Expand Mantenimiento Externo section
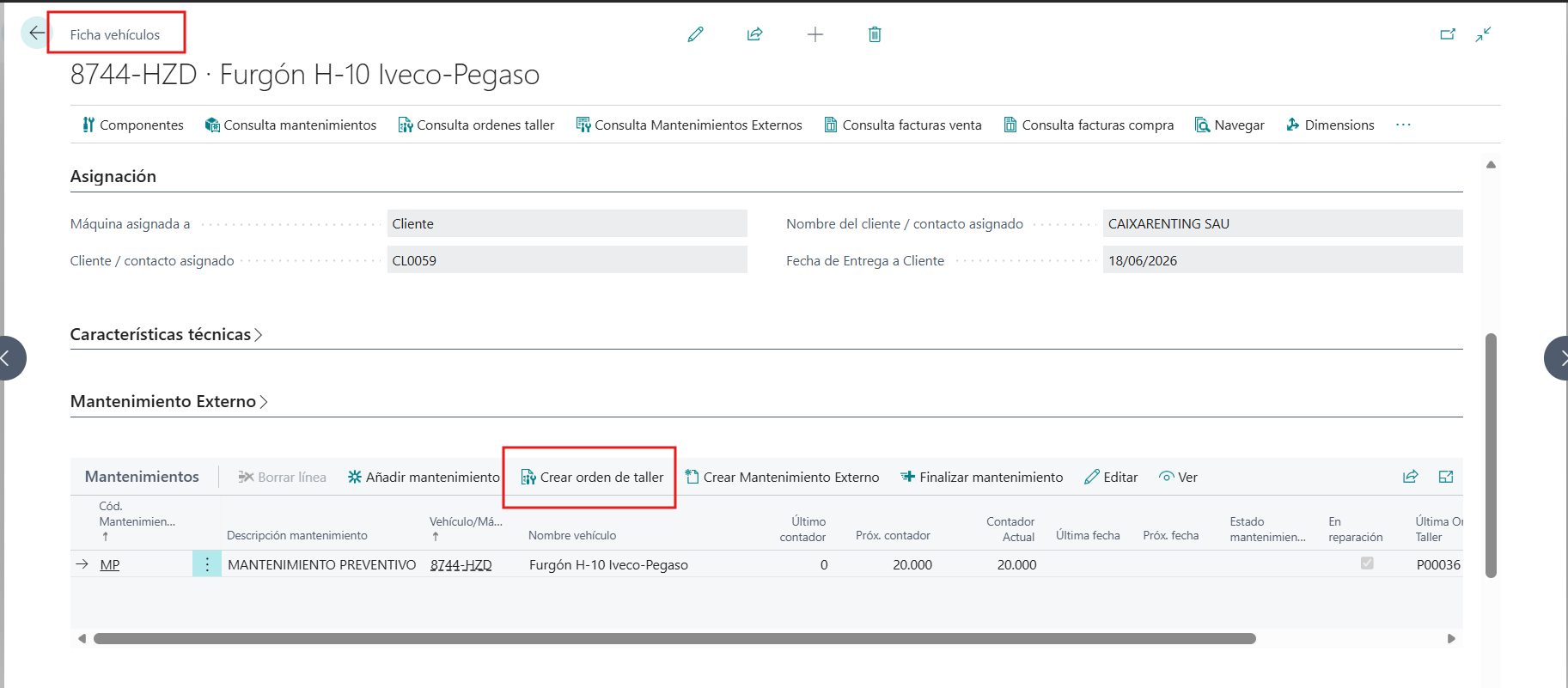This screenshot has height=688, width=1568. click(x=168, y=401)
